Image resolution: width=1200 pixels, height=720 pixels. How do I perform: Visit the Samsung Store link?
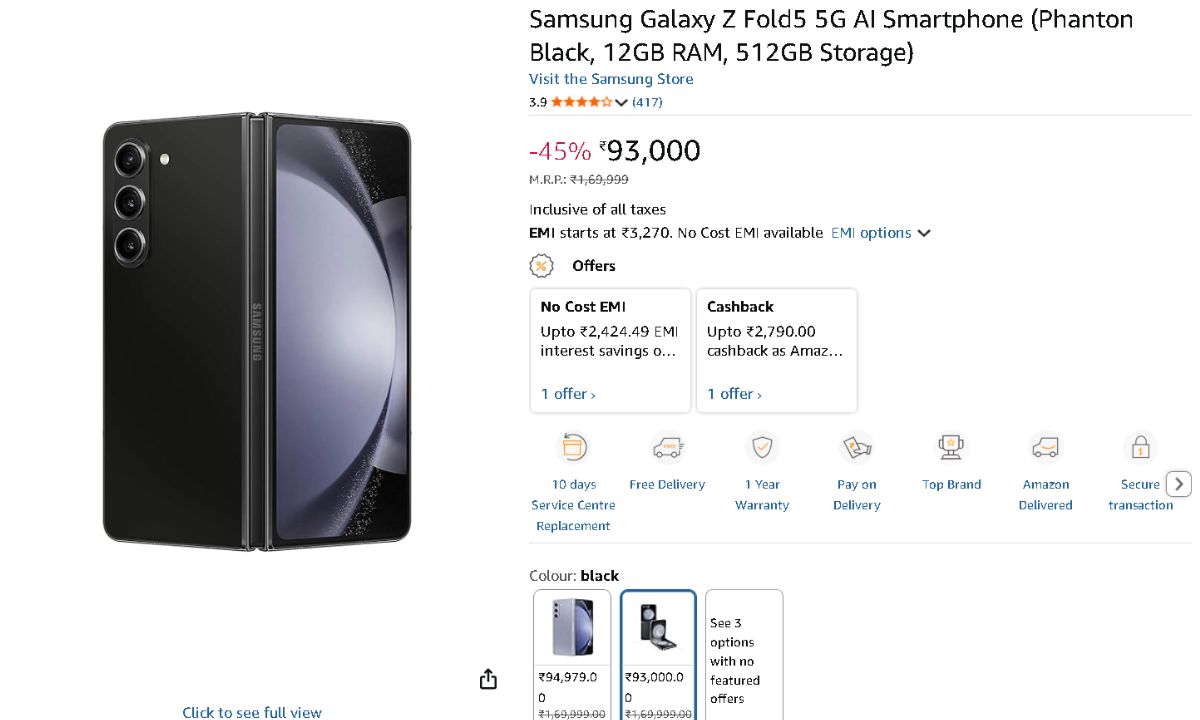[611, 79]
